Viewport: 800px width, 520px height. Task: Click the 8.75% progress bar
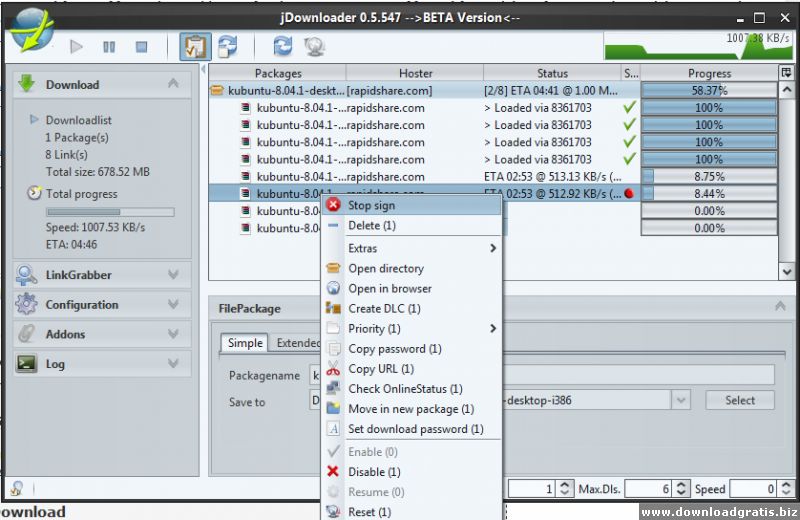coord(709,177)
